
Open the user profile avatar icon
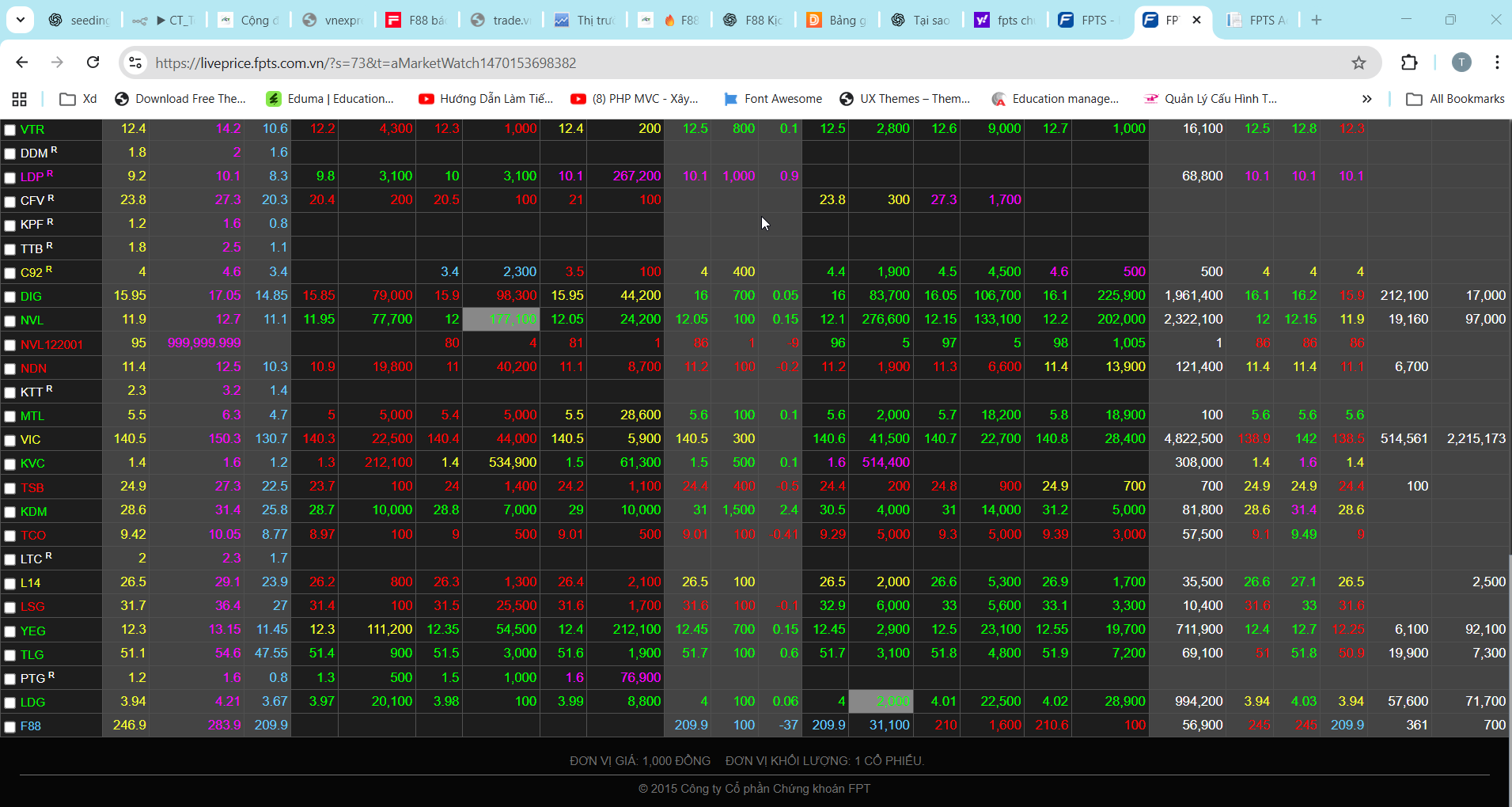(x=1461, y=63)
